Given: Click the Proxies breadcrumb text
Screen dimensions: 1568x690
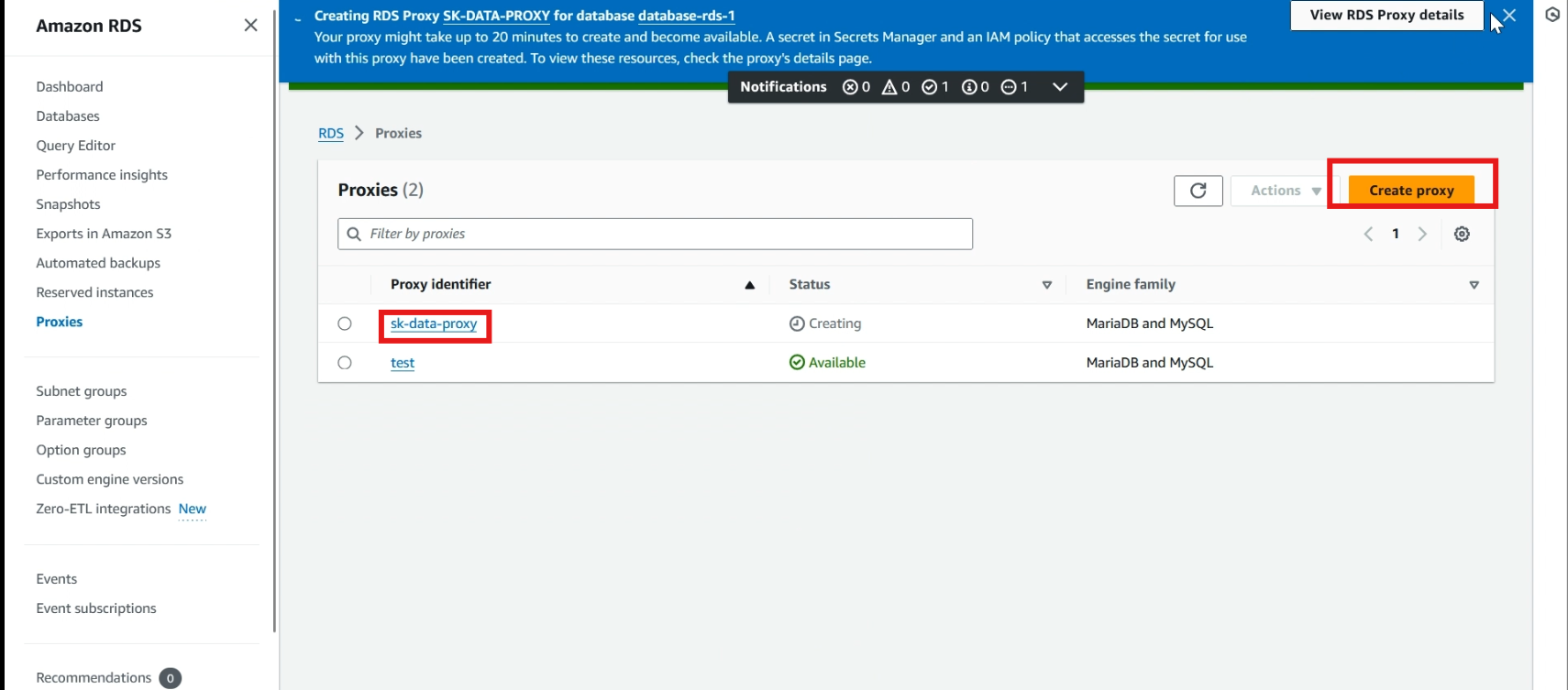Looking at the screenshot, I should (399, 134).
